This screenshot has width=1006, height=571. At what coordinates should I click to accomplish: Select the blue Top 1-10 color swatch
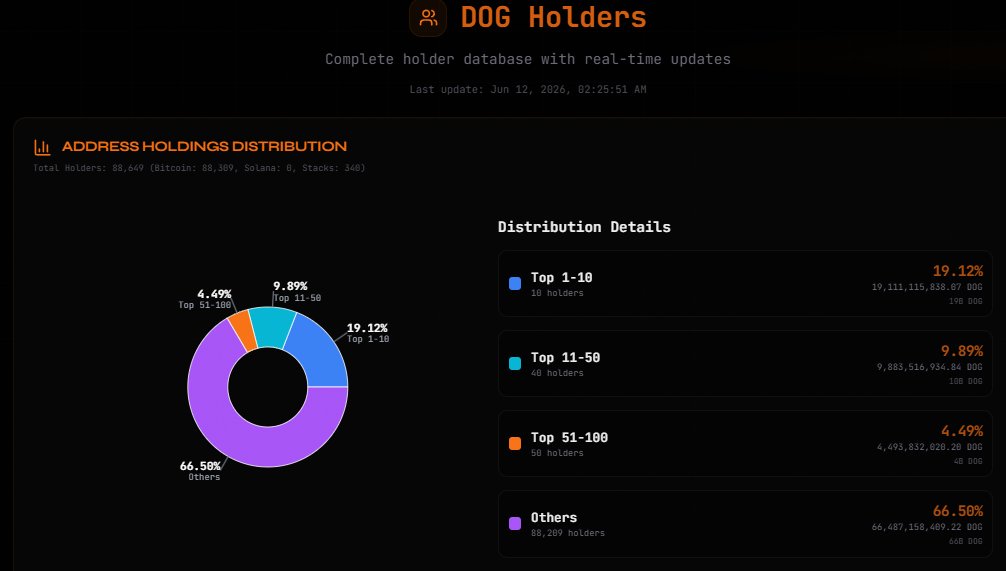pos(515,284)
